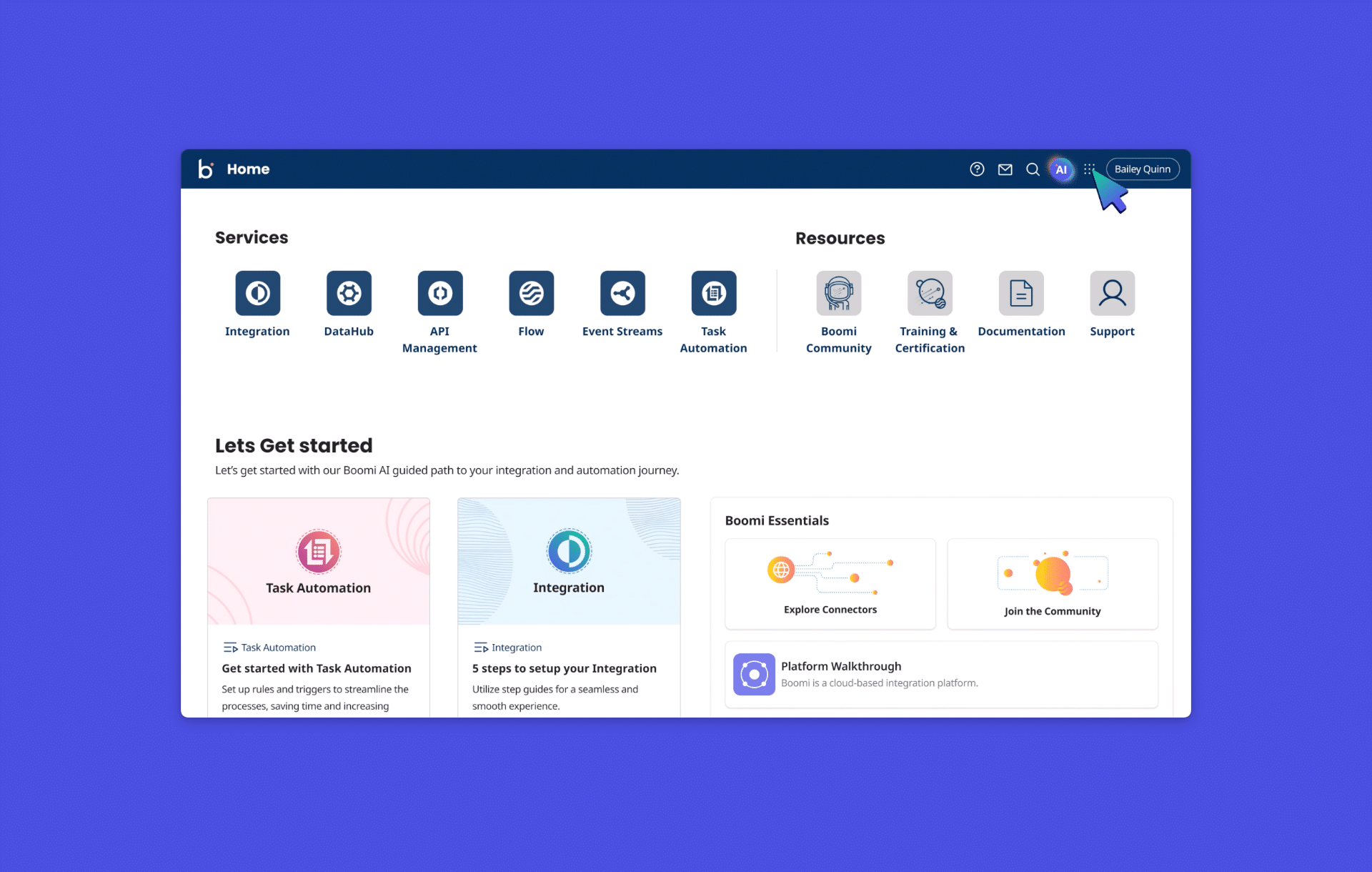Click the small Task Automation playlist tag
This screenshot has width=1372, height=872.
coord(269,648)
